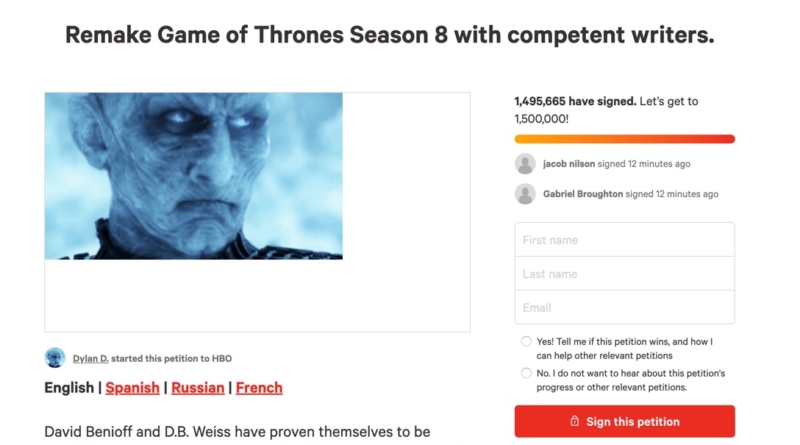Click the Email input field
The height and width of the screenshot is (445, 800).
click(x=624, y=308)
